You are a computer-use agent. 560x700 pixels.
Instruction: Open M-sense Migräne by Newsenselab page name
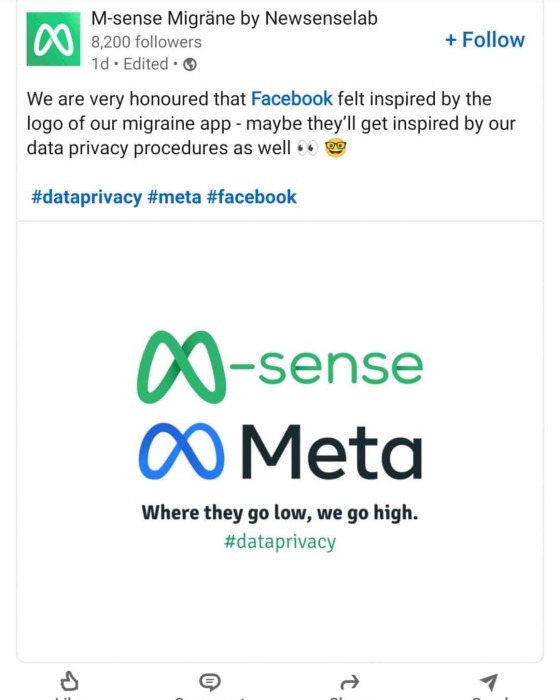(x=234, y=18)
